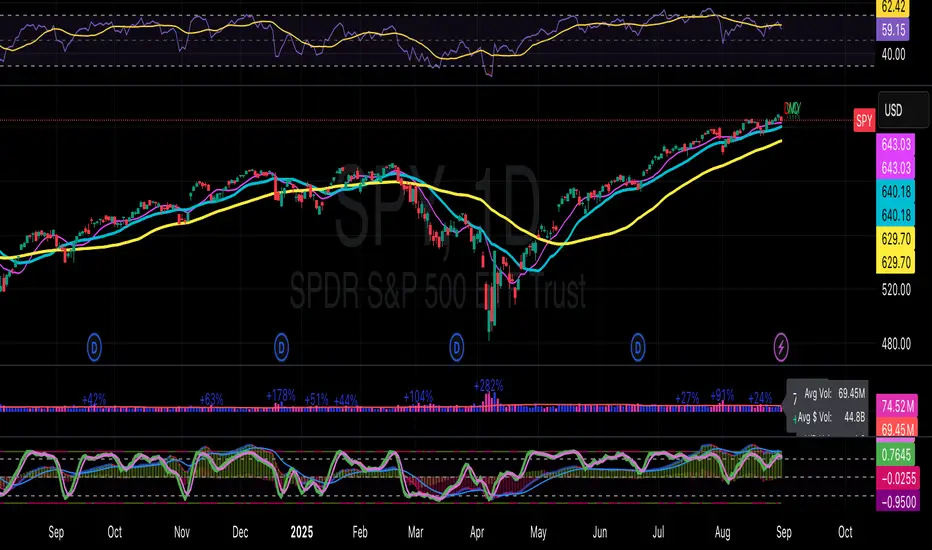Viewport: 932px width, 550px height.
Task: Click the dividend D marker below late June
Action: click(638, 347)
